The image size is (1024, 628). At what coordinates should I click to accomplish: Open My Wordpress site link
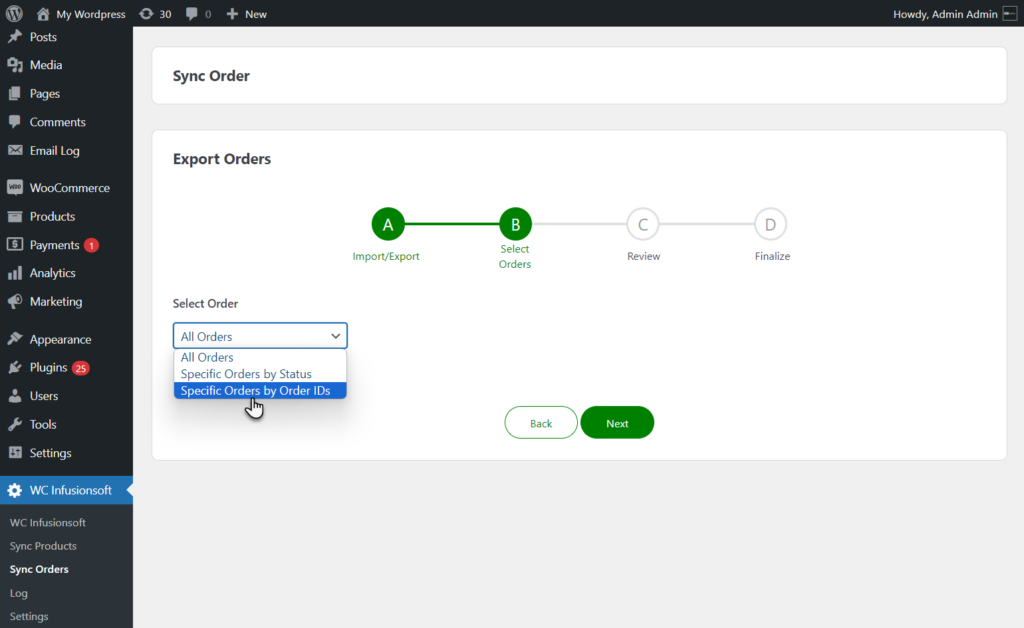(91, 14)
